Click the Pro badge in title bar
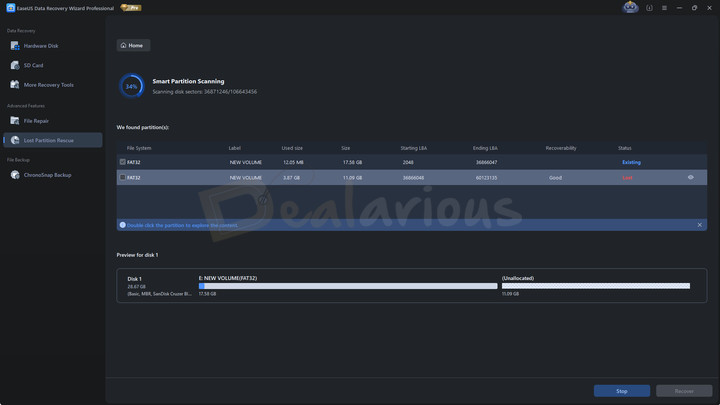The width and height of the screenshot is (720, 405). pyautogui.click(x=131, y=8)
